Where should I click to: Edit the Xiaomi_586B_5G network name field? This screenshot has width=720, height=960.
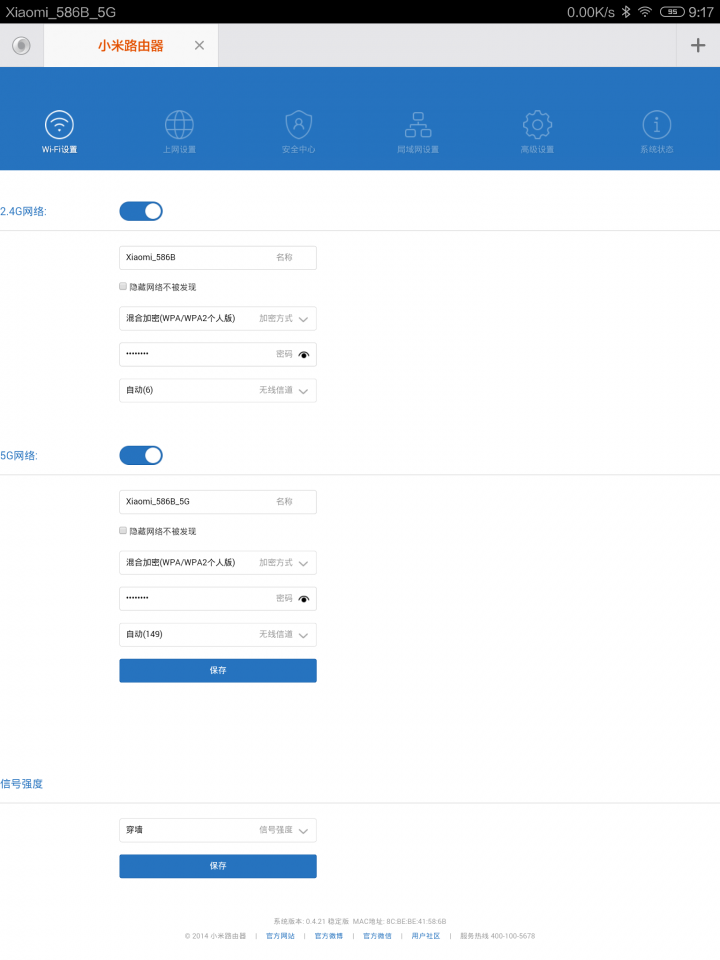coord(218,502)
